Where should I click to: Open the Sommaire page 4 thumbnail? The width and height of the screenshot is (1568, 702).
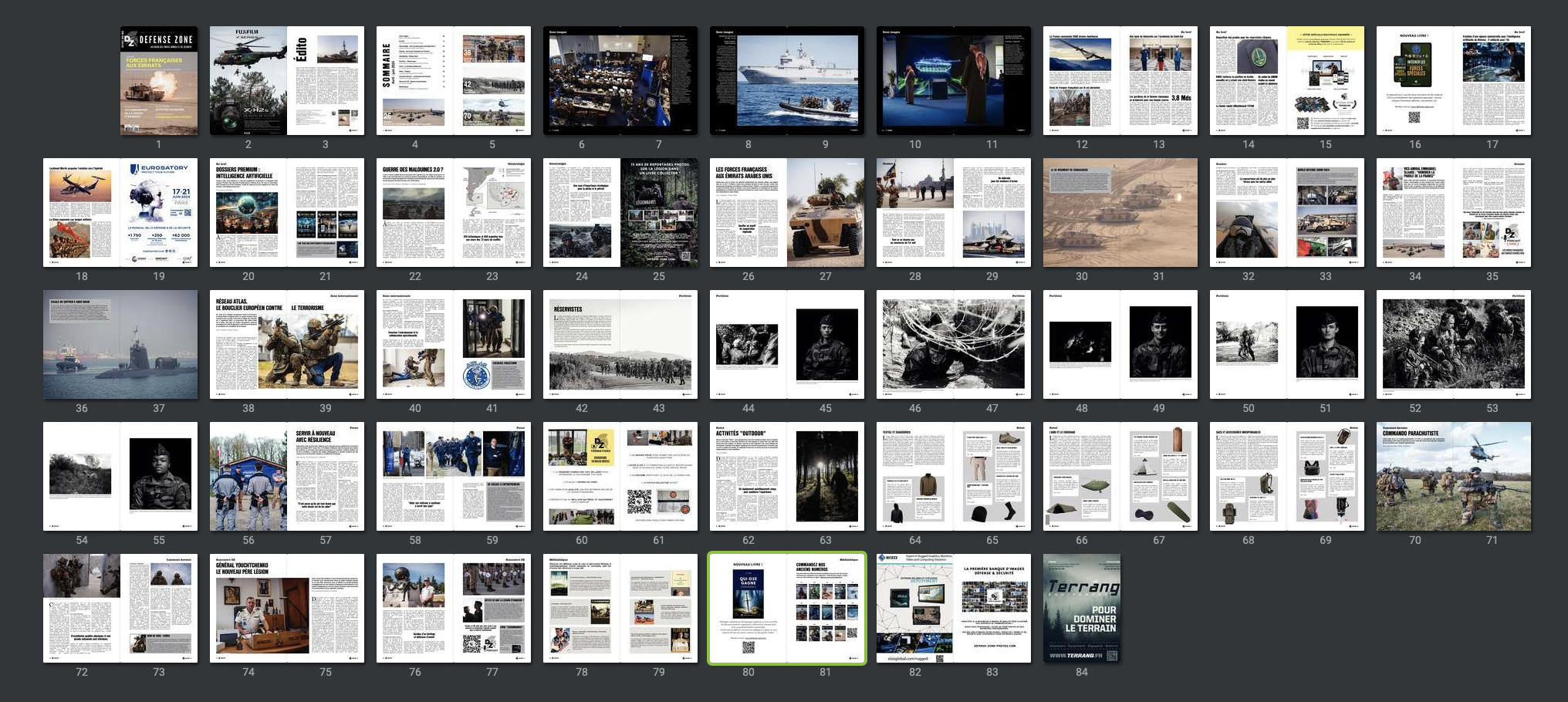point(415,81)
